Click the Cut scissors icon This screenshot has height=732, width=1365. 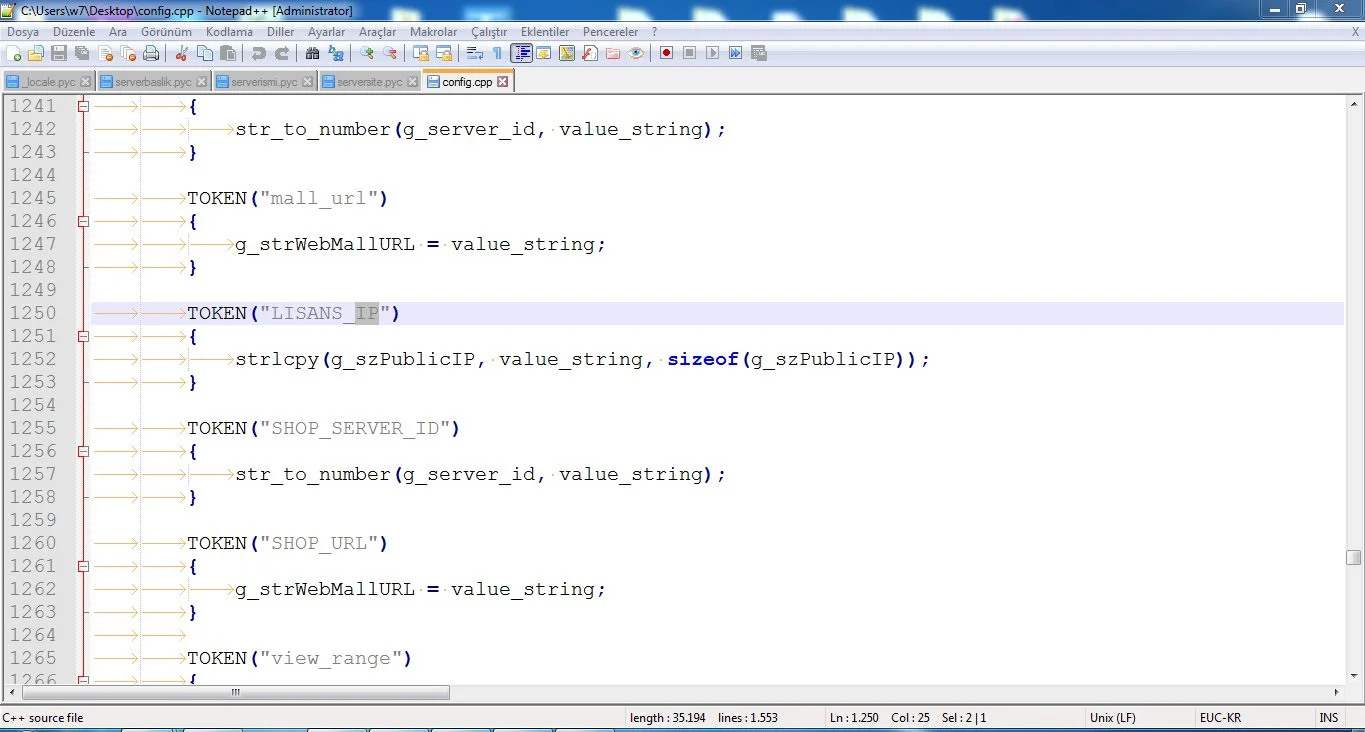[x=182, y=54]
